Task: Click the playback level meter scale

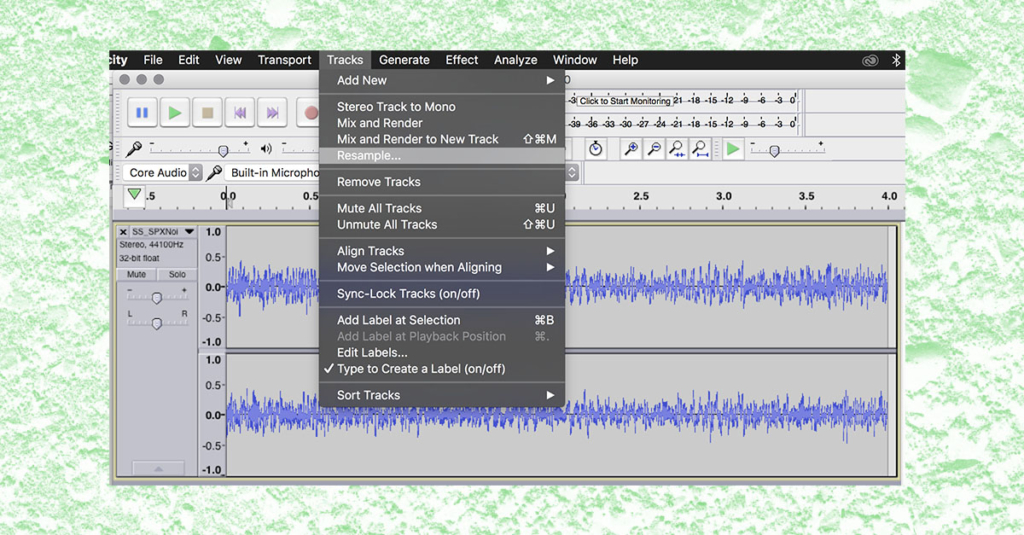Action: pyautogui.click(x=682, y=123)
